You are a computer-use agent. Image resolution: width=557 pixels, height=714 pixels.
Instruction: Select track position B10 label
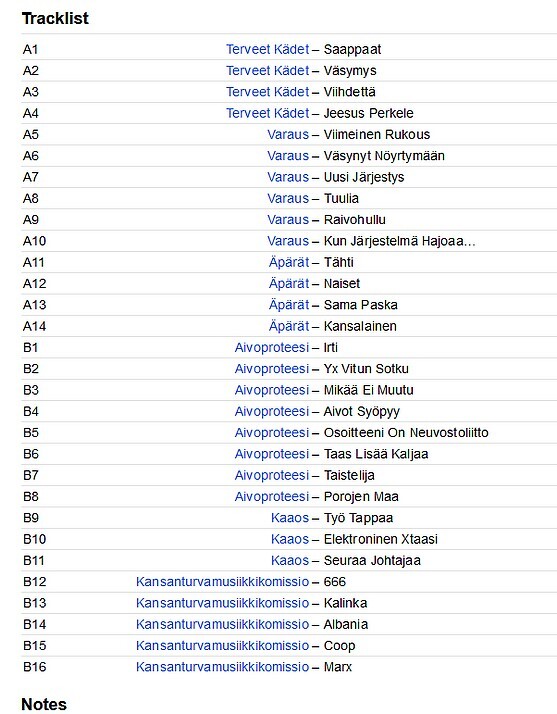(x=35, y=539)
